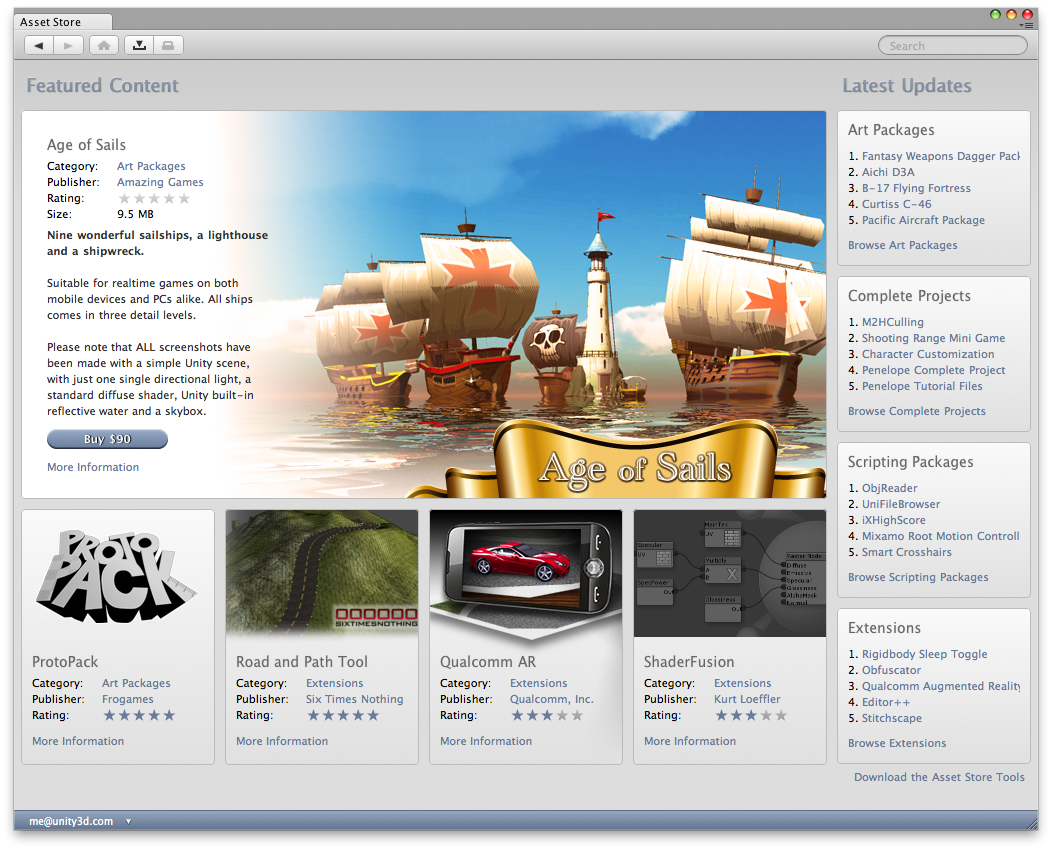Click the ProtoPack title text
Screen dimensions: 1052x850
[65, 661]
